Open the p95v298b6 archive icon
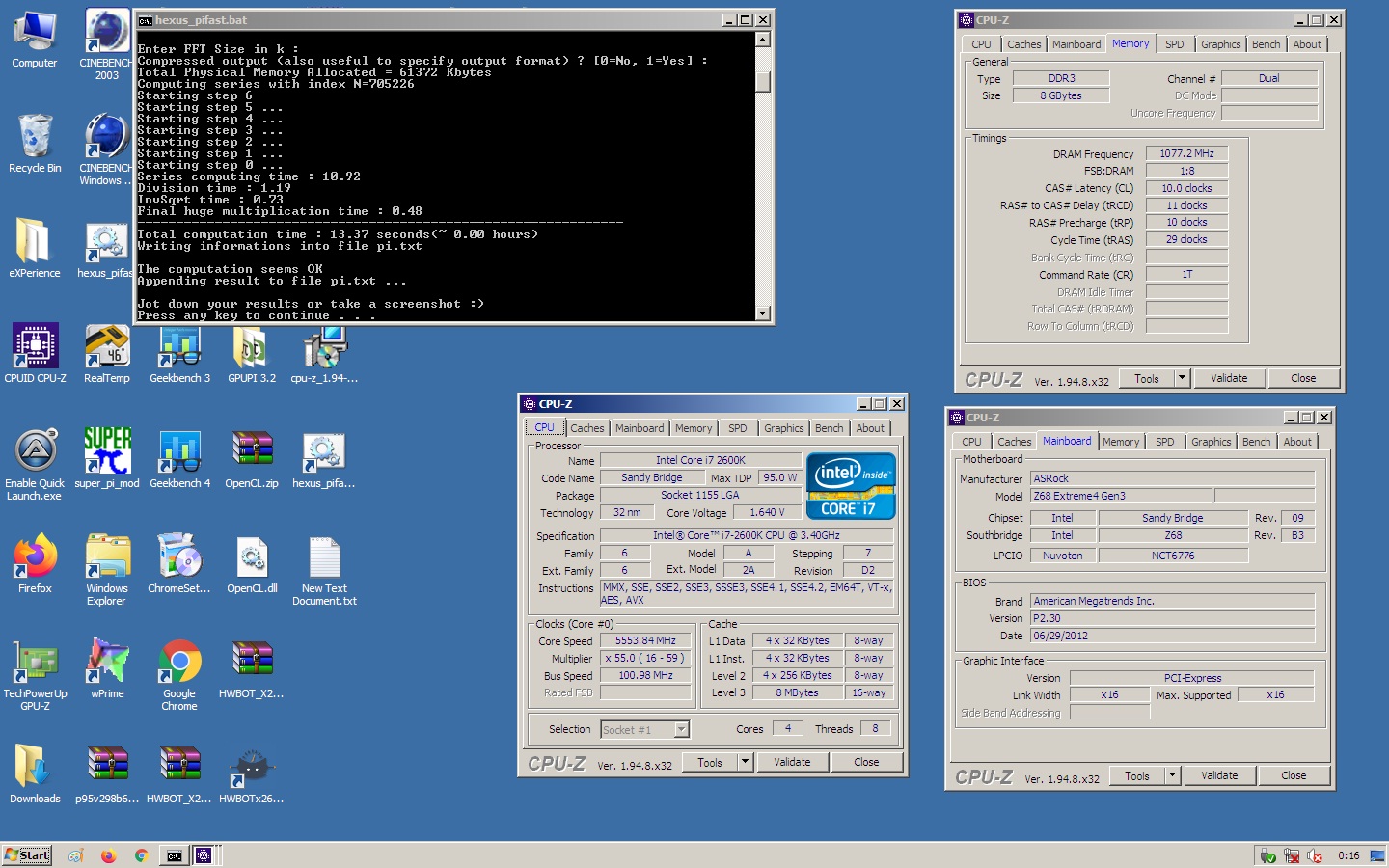This screenshot has width=1389, height=868. click(107, 775)
